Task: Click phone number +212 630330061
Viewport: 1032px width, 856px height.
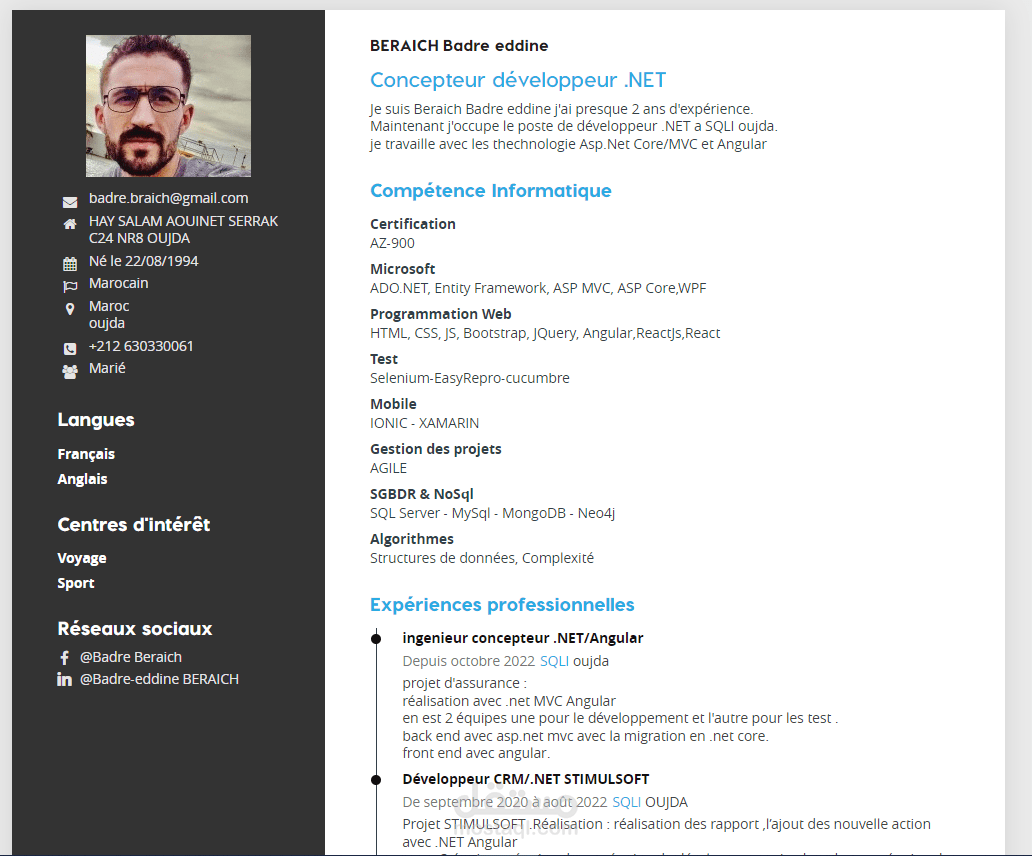Action: (142, 346)
